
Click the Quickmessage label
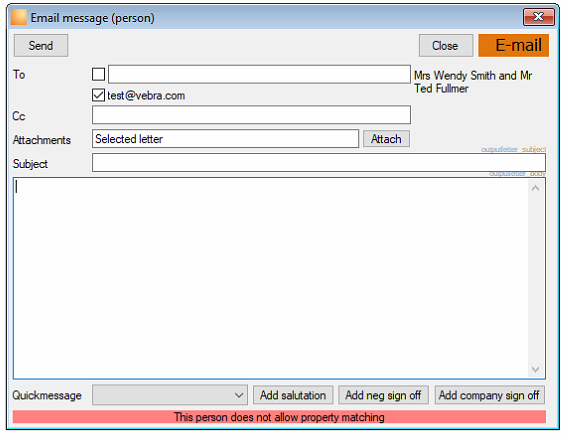(x=47, y=395)
